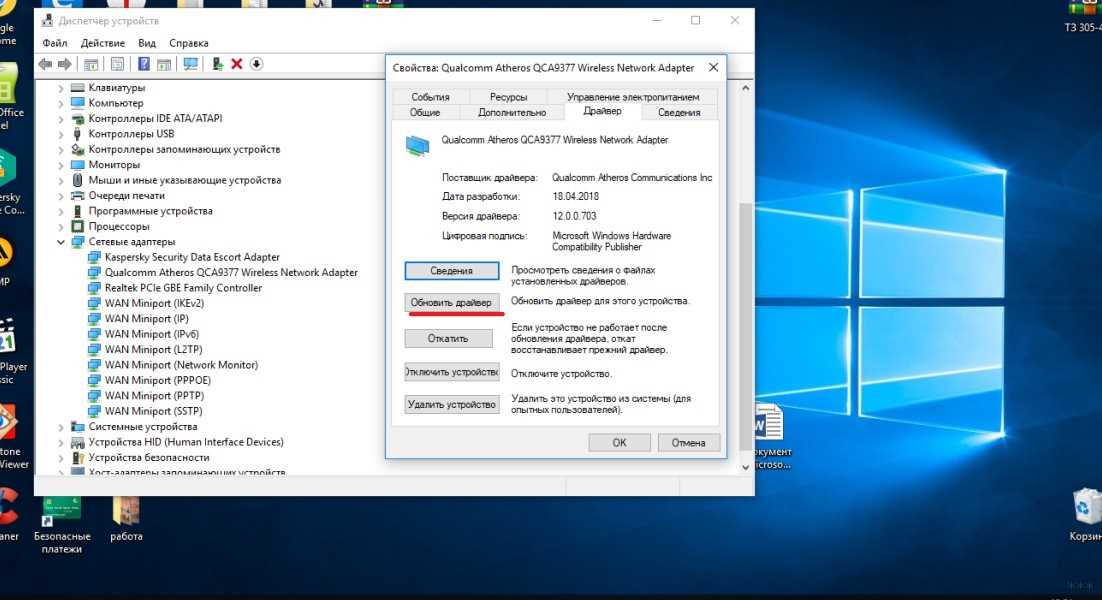
Task: Switch to the Дополнительно tab
Action: [x=512, y=112]
